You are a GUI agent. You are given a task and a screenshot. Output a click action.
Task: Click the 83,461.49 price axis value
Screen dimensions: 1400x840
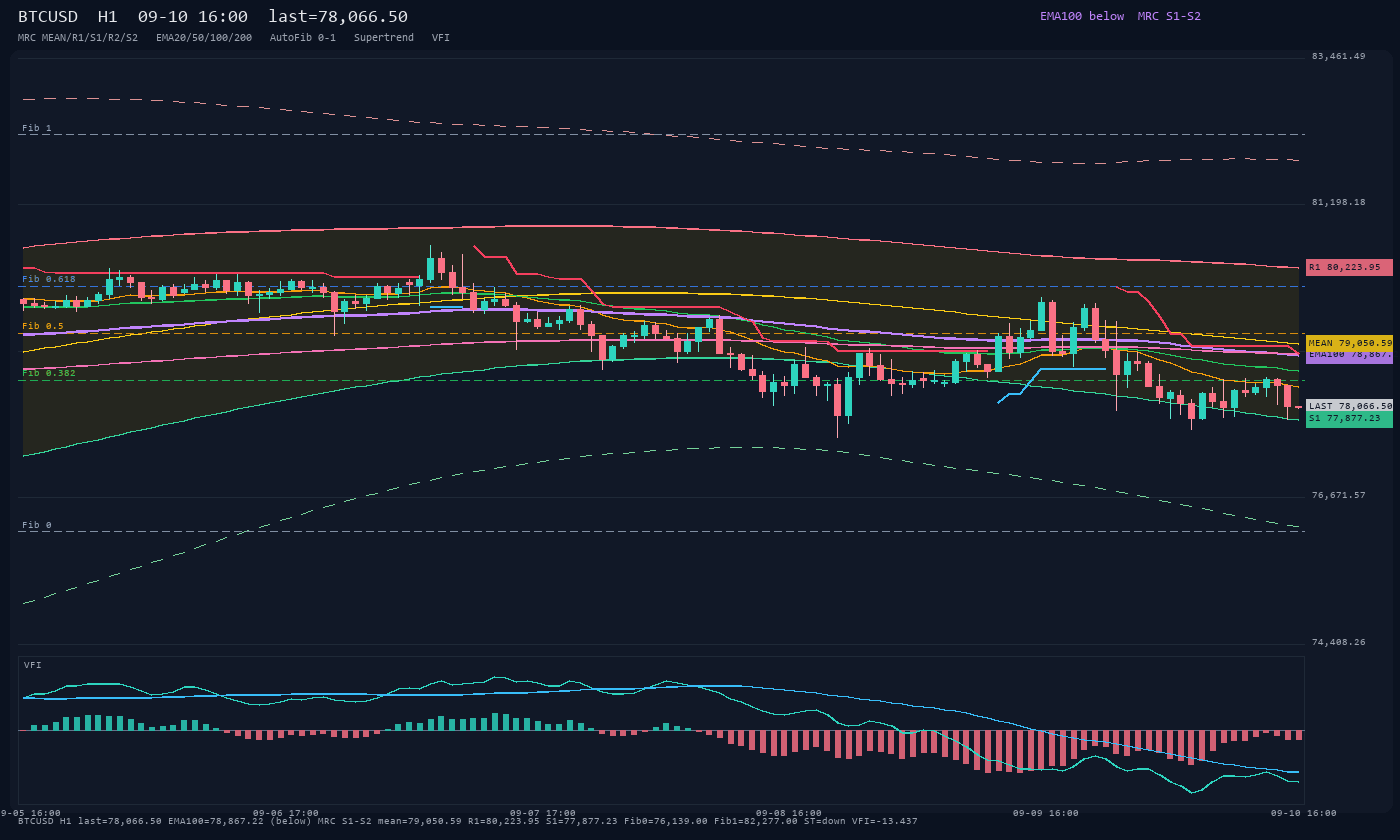(x=1338, y=56)
